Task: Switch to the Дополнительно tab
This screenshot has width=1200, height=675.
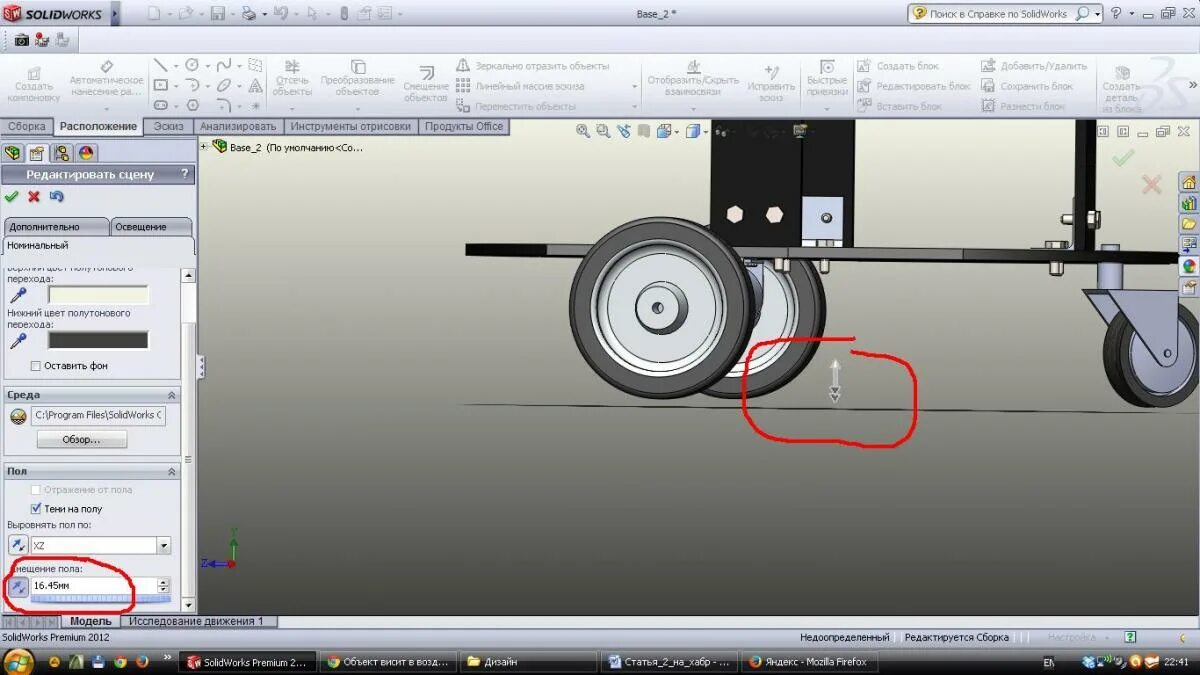Action: [56, 227]
